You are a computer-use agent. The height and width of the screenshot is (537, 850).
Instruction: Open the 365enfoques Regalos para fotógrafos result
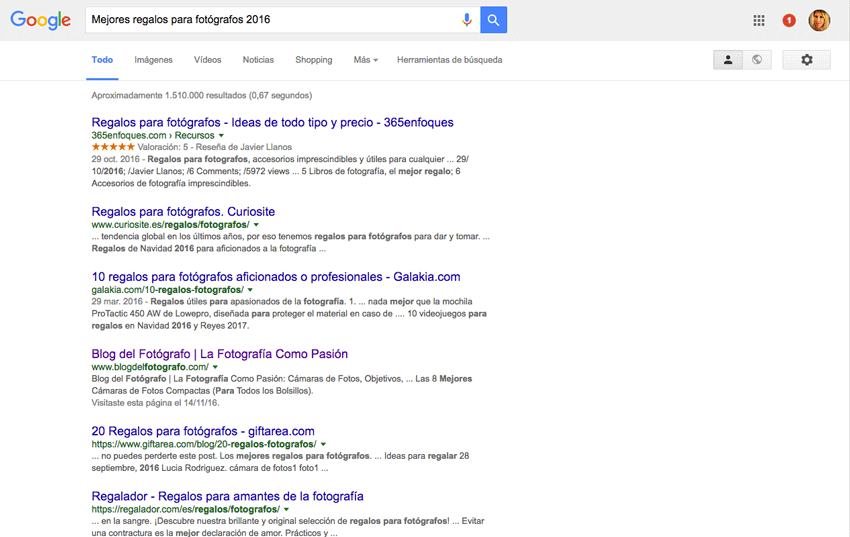(272, 122)
